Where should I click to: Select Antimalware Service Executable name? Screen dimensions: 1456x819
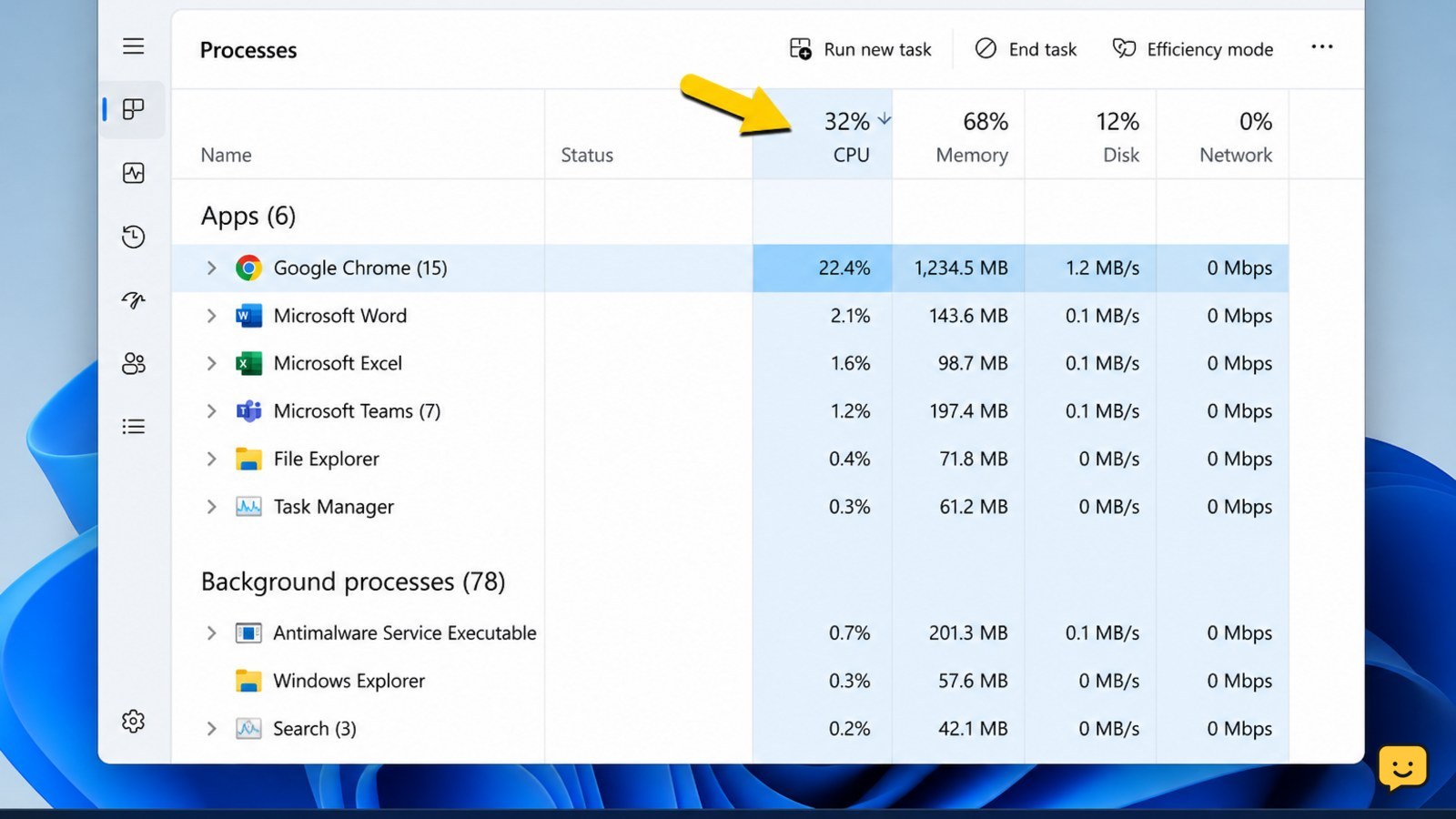pos(405,632)
